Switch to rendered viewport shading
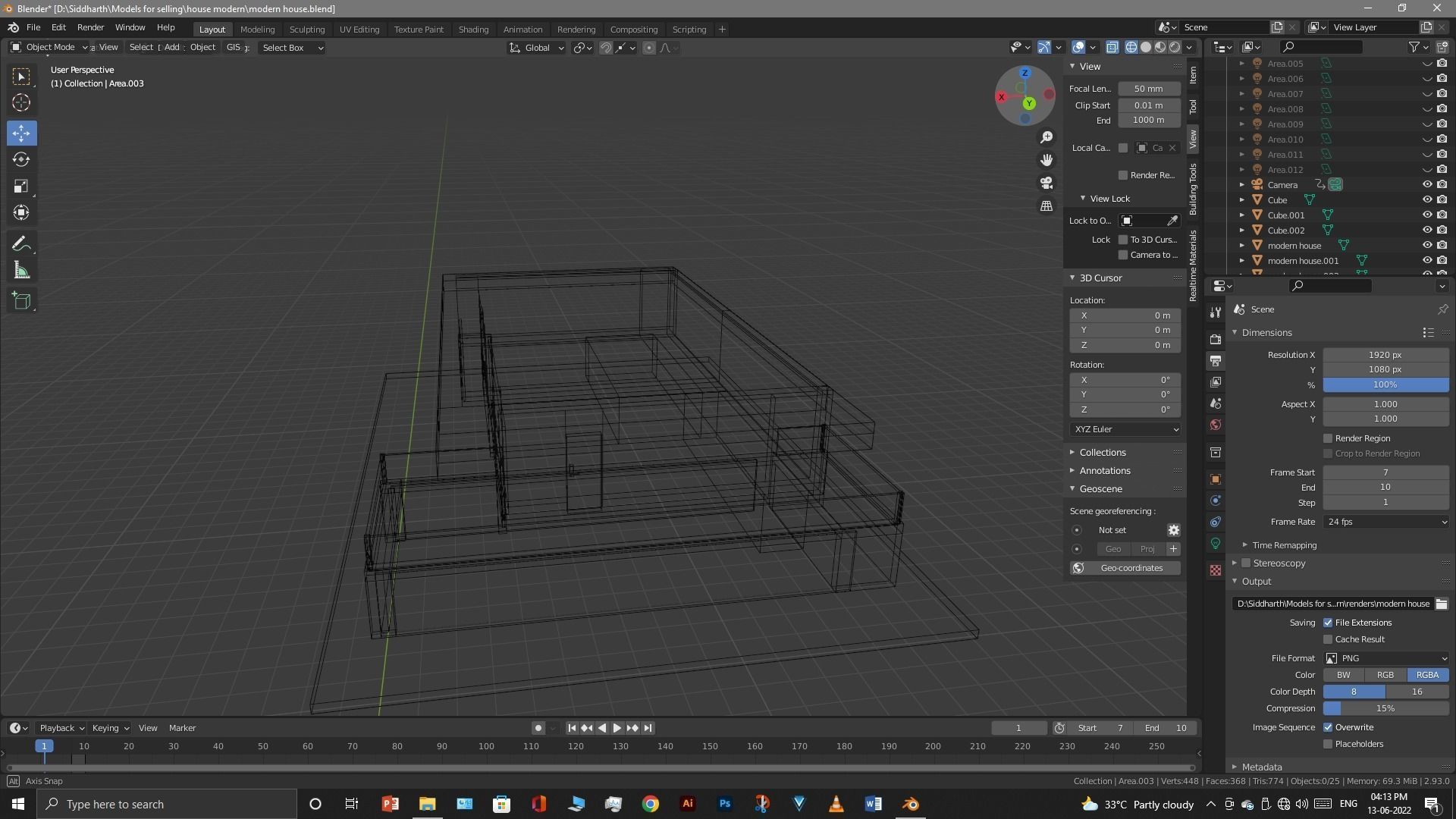The width and height of the screenshot is (1456, 819). click(1175, 47)
